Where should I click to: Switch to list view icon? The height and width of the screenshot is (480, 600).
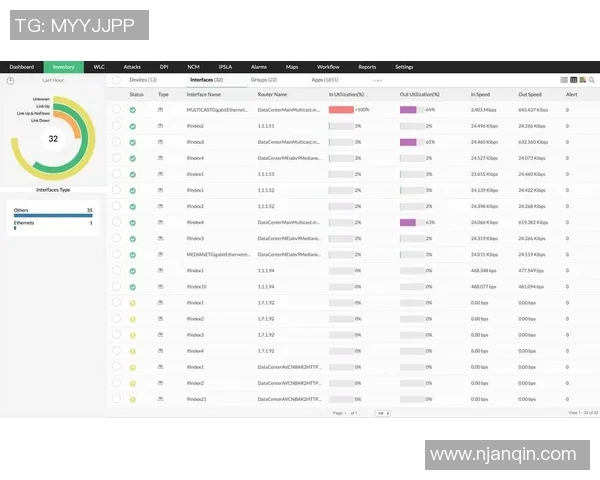(564, 79)
